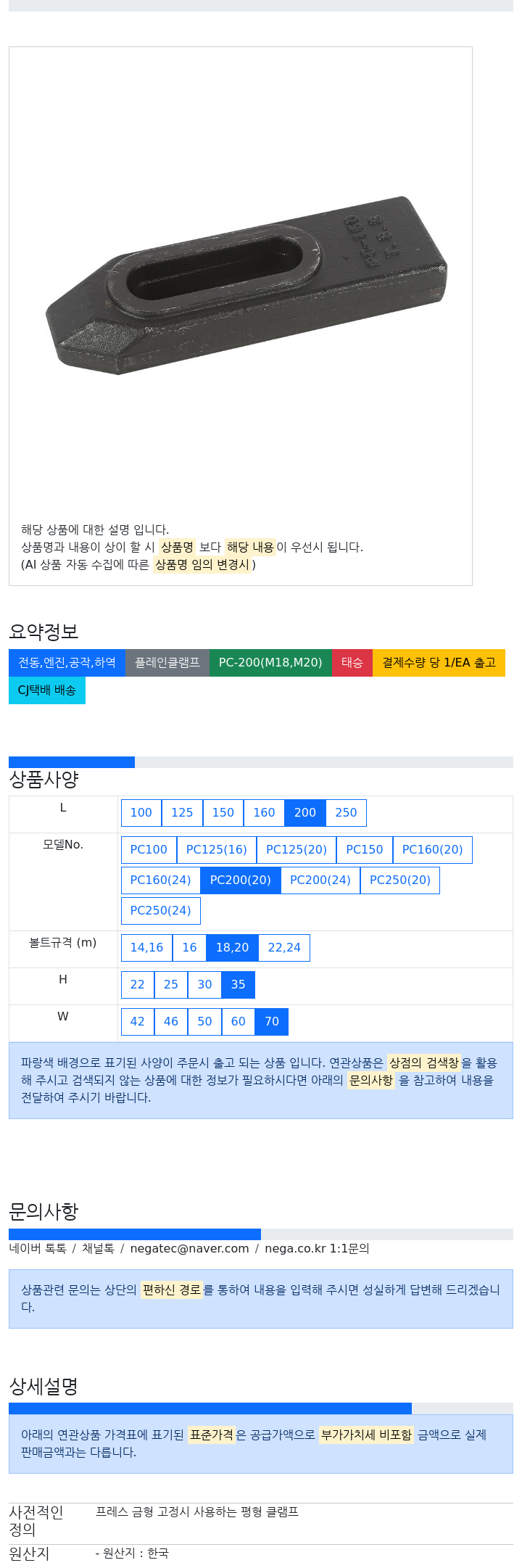The image size is (522, 1568).
Task: Click the CJ택배 배송 tag
Action: click(47, 690)
